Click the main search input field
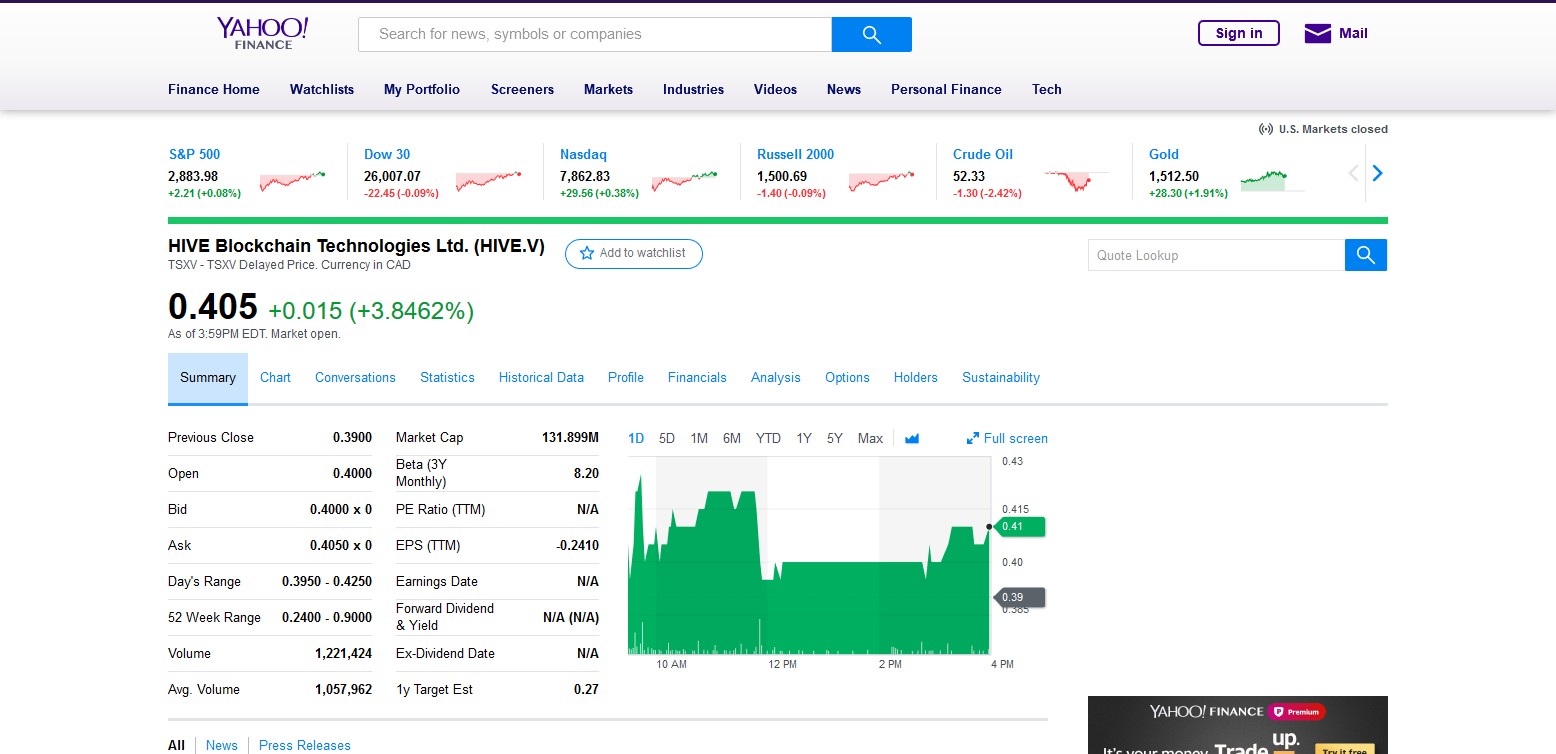 [x=595, y=34]
